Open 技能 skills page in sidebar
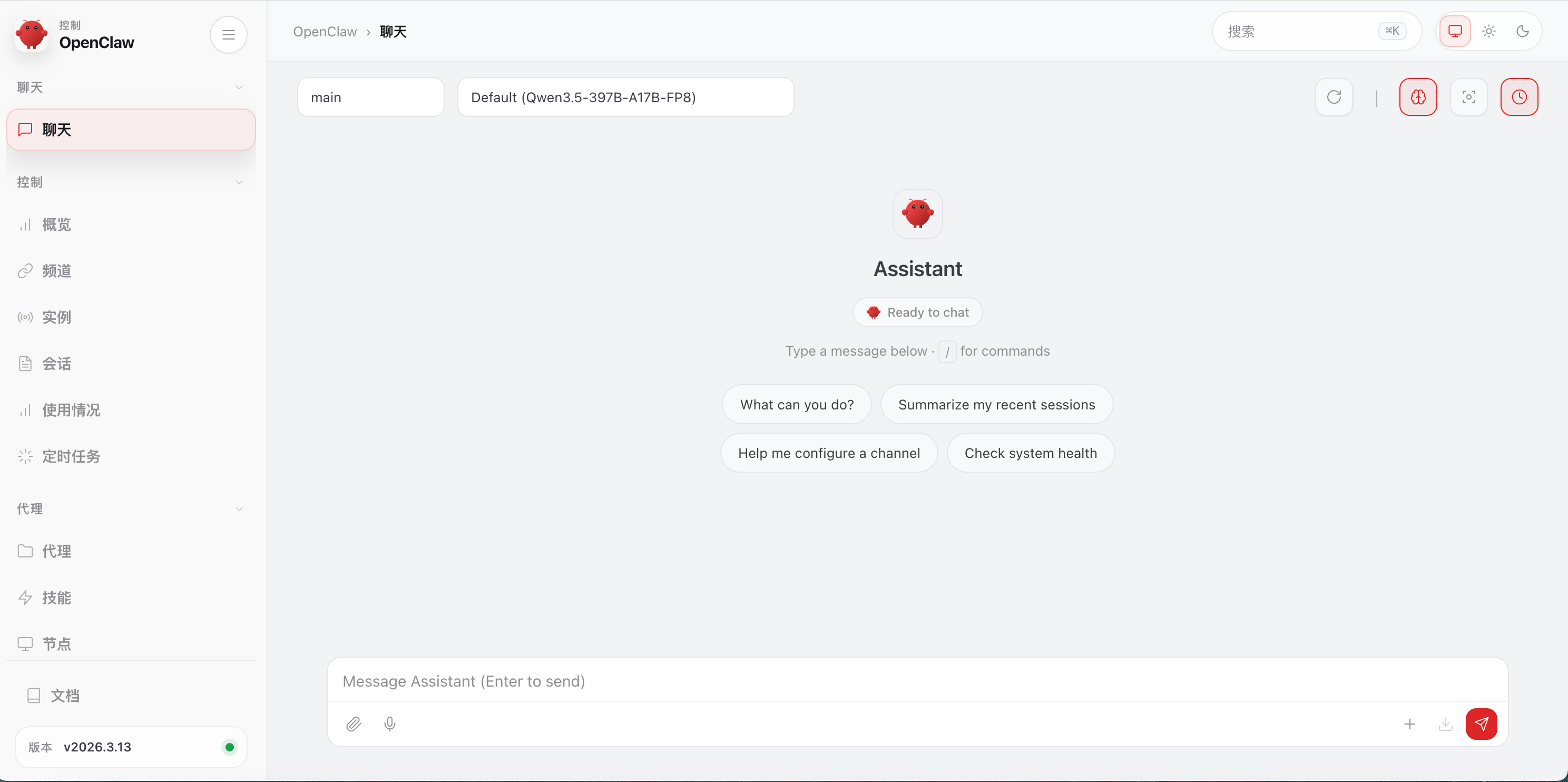Image resolution: width=1568 pixels, height=782 pixels. (x=56, y=598)
